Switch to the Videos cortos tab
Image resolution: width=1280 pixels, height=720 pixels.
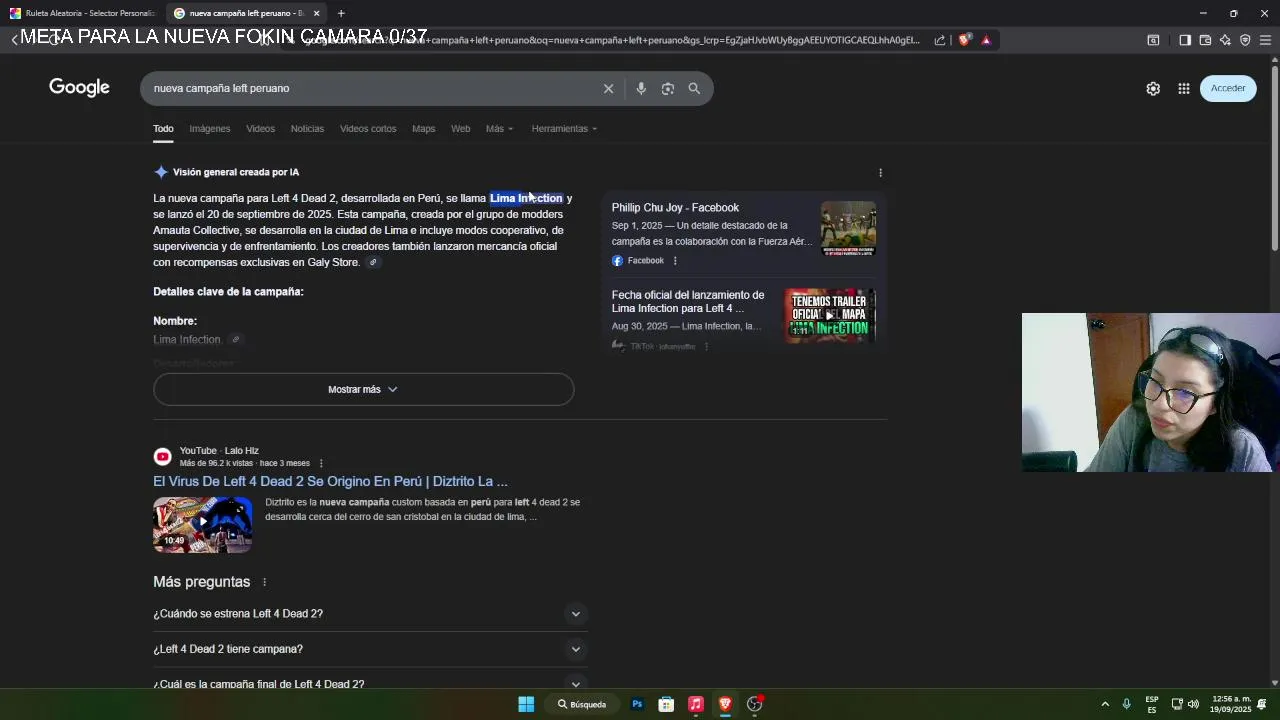(x=368, y=129)
